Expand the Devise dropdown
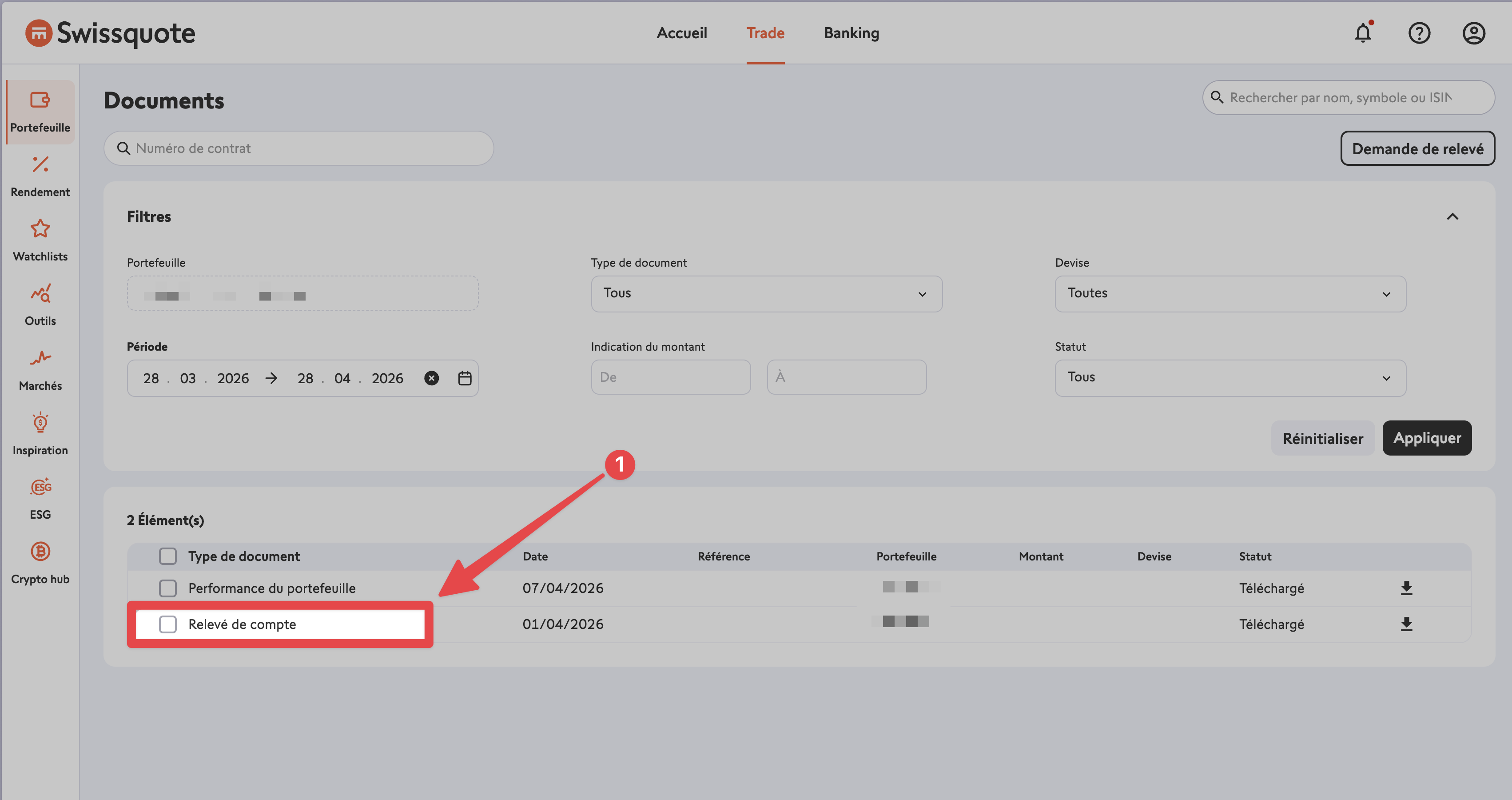Screen dimensions: 1512x800 [1229, 294]
